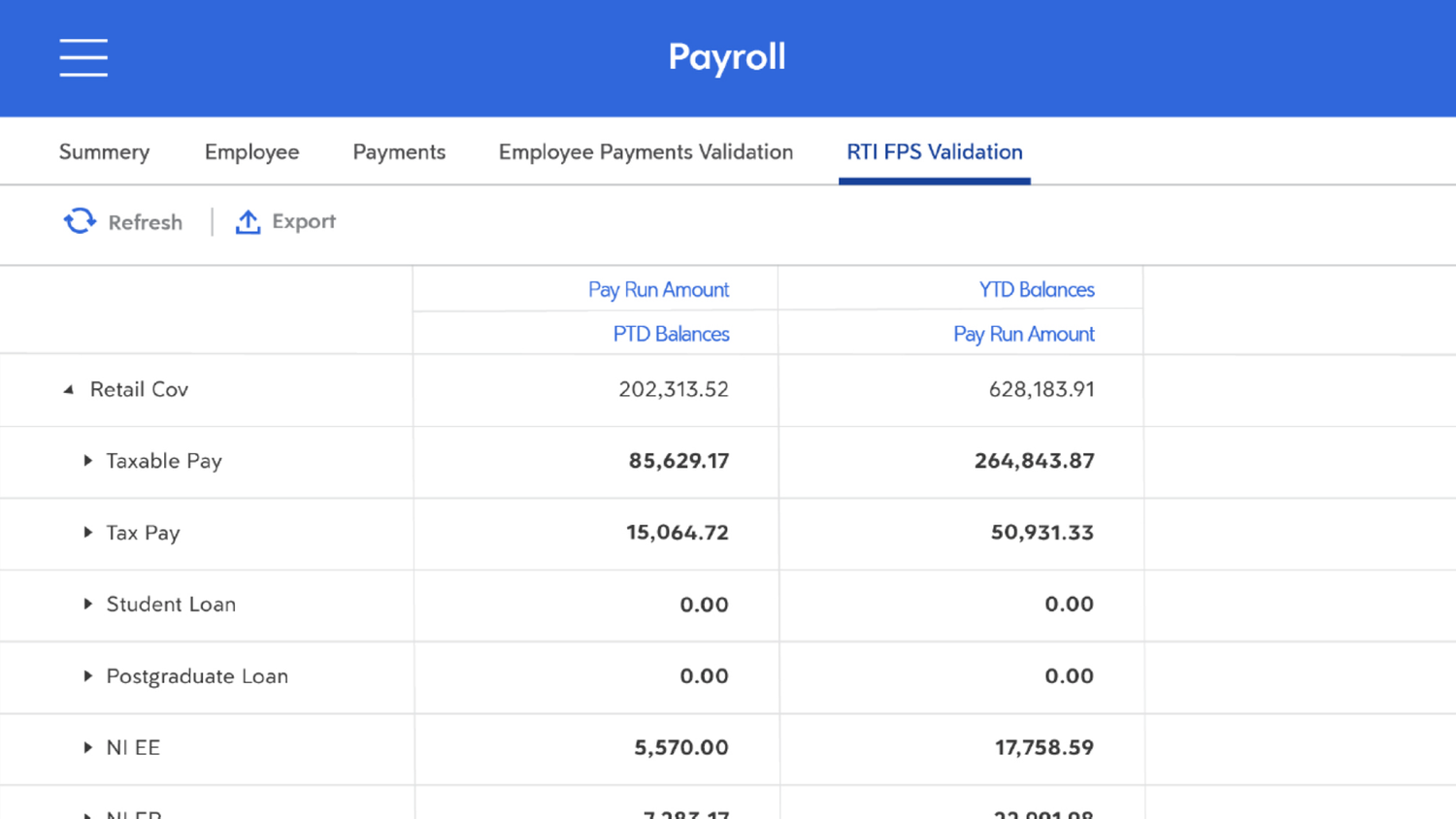The image size is (1456, 819).
Task: Open the hamburger navigation menu
Action: (83, 57)
